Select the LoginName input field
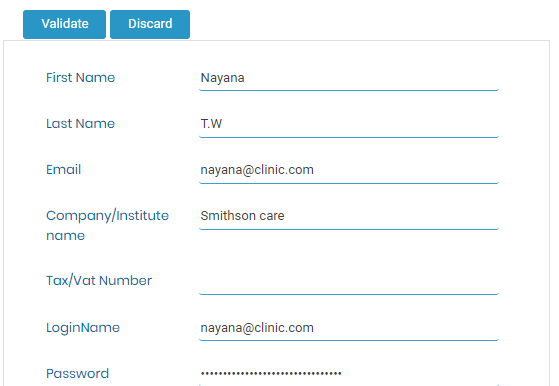Viewport: 559px width, 386px height. point(349,328)
